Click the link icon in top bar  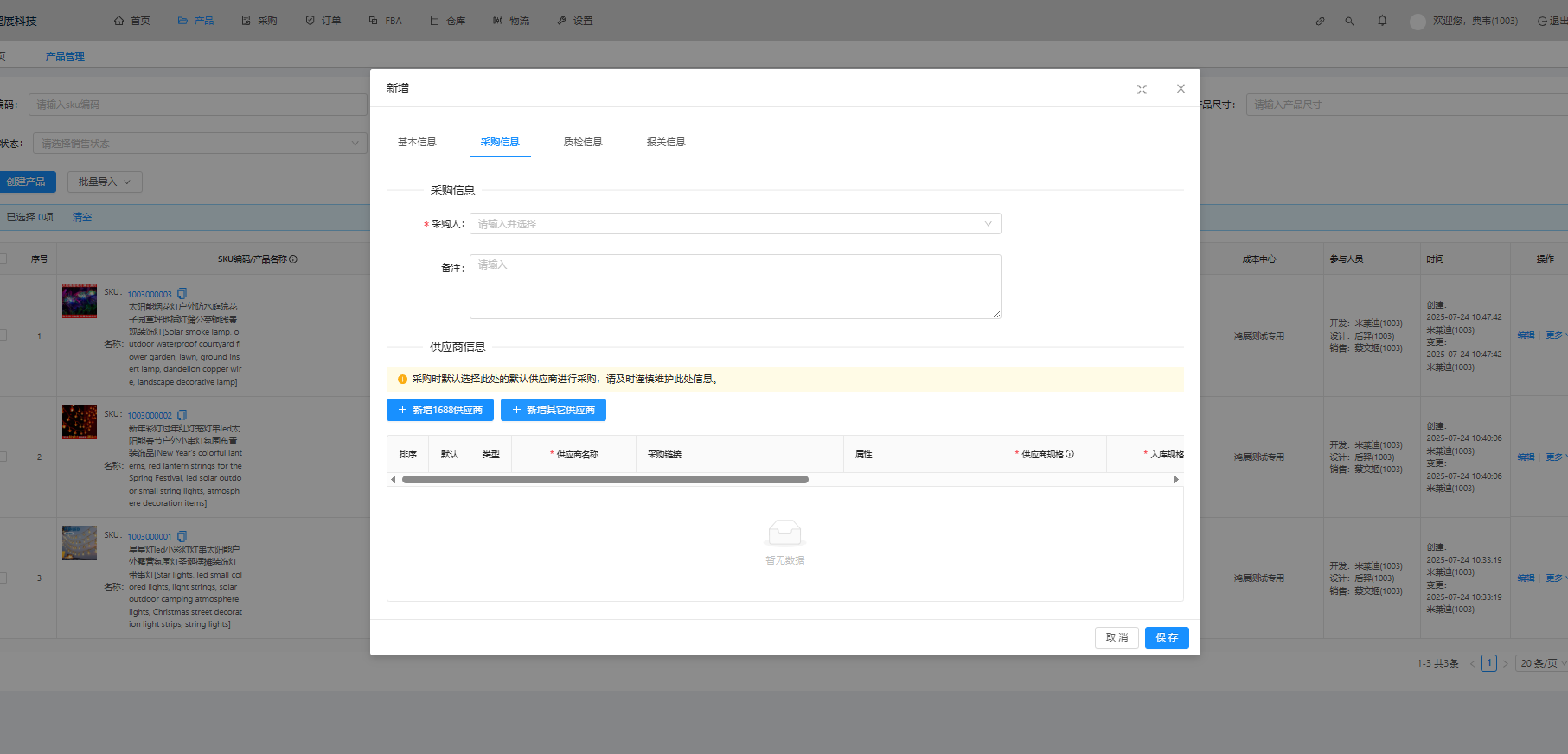(x=1320, y=21)
